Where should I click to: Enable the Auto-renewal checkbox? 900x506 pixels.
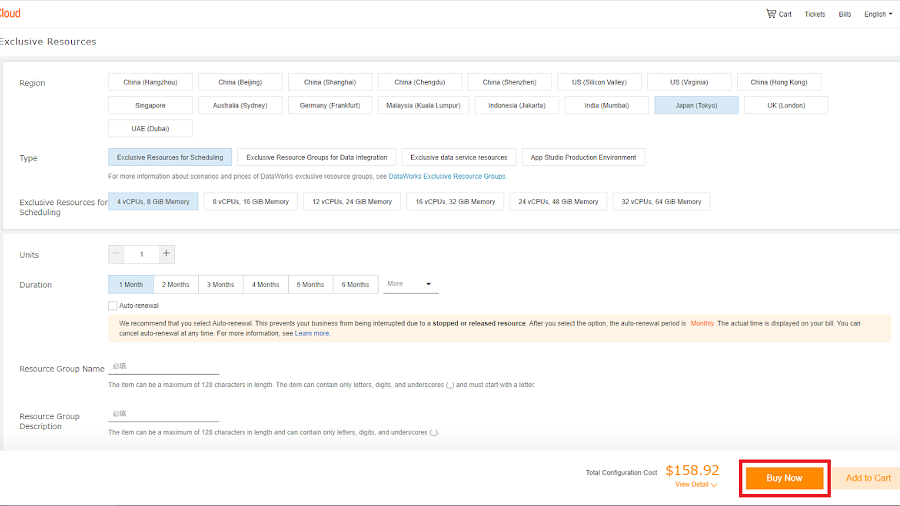(x=113, y=305)
